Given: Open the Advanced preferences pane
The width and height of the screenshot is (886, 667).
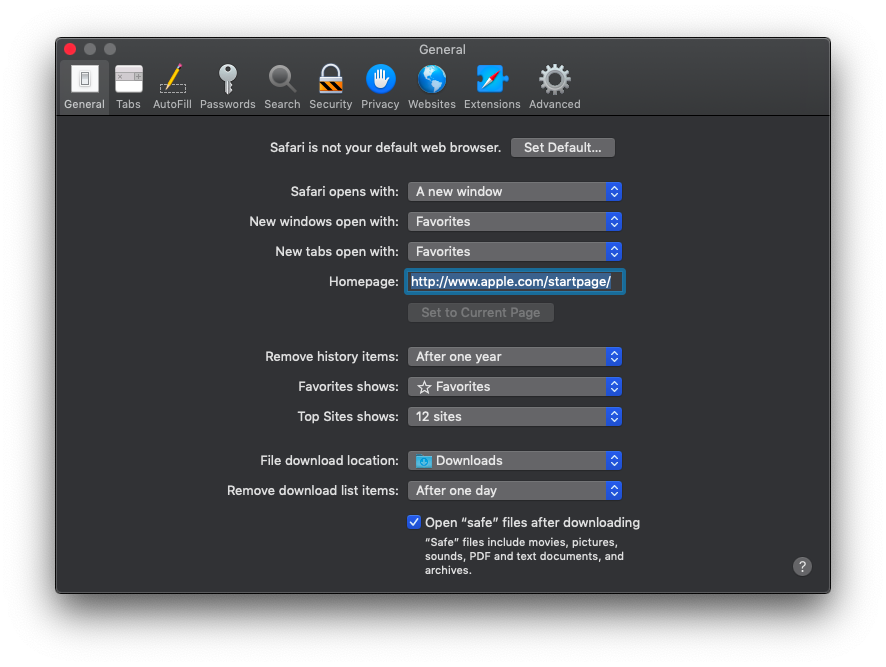Looking at the screenshot, I should (x=554, y=87).
